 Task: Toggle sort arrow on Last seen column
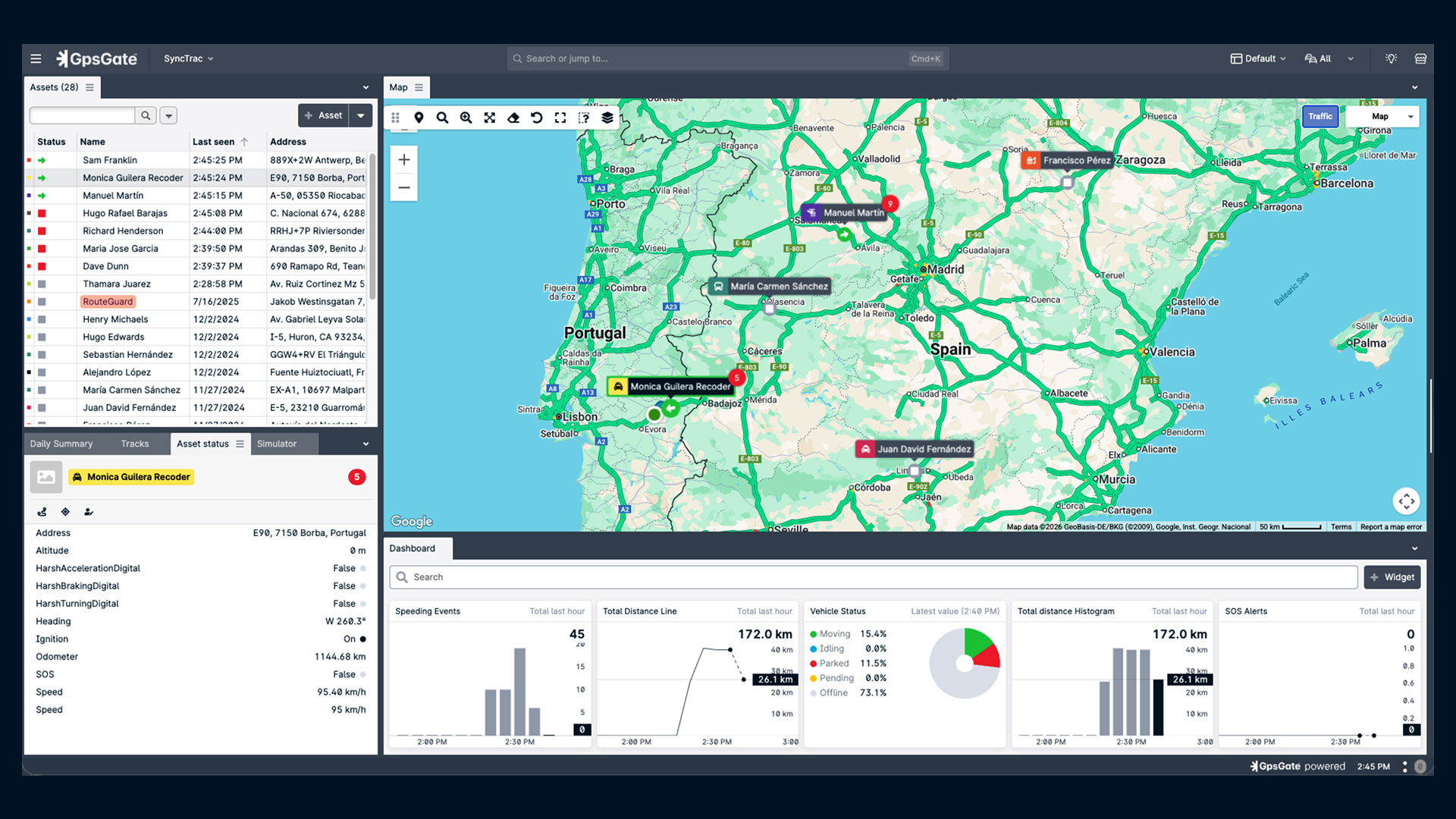[x=244, y=142]
